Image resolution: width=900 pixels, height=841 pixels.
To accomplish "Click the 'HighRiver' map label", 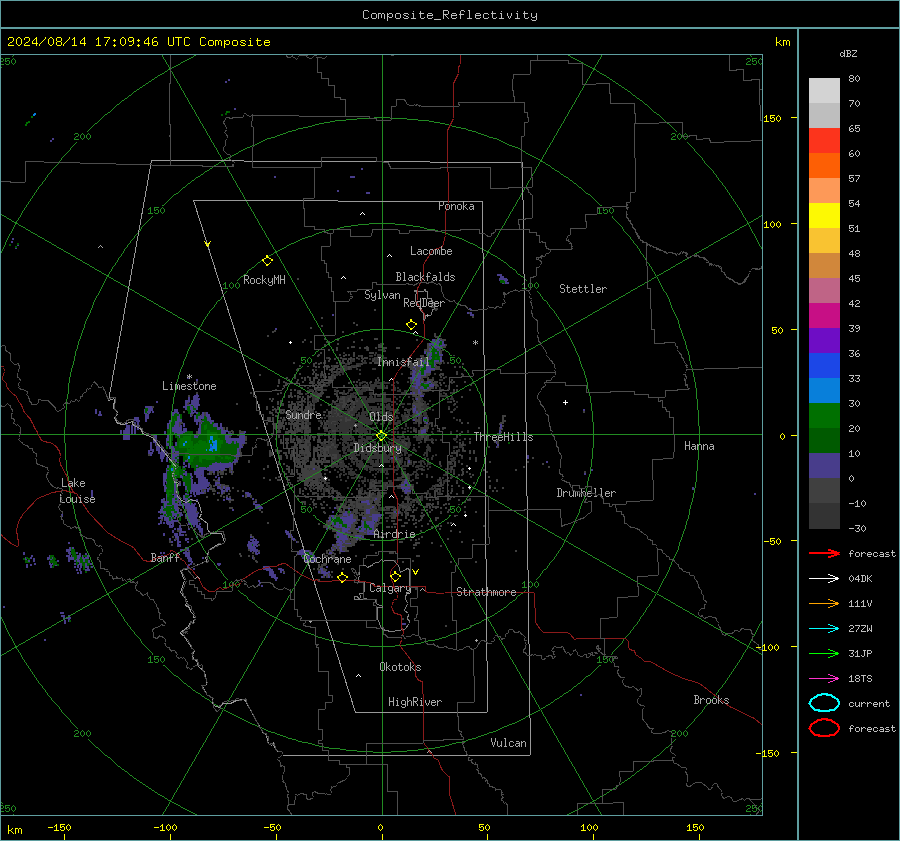I will pyautogui.click(x=415, y=702).
